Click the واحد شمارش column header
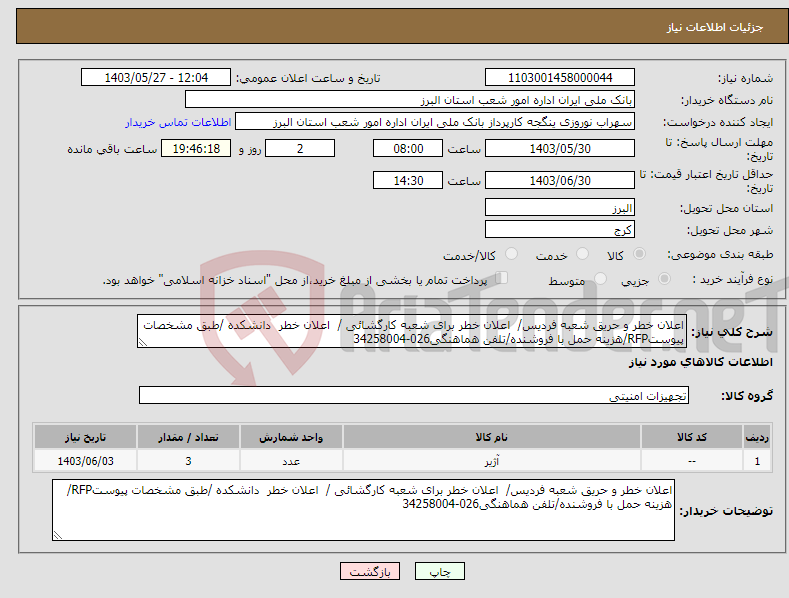 [x=291, y=437]
